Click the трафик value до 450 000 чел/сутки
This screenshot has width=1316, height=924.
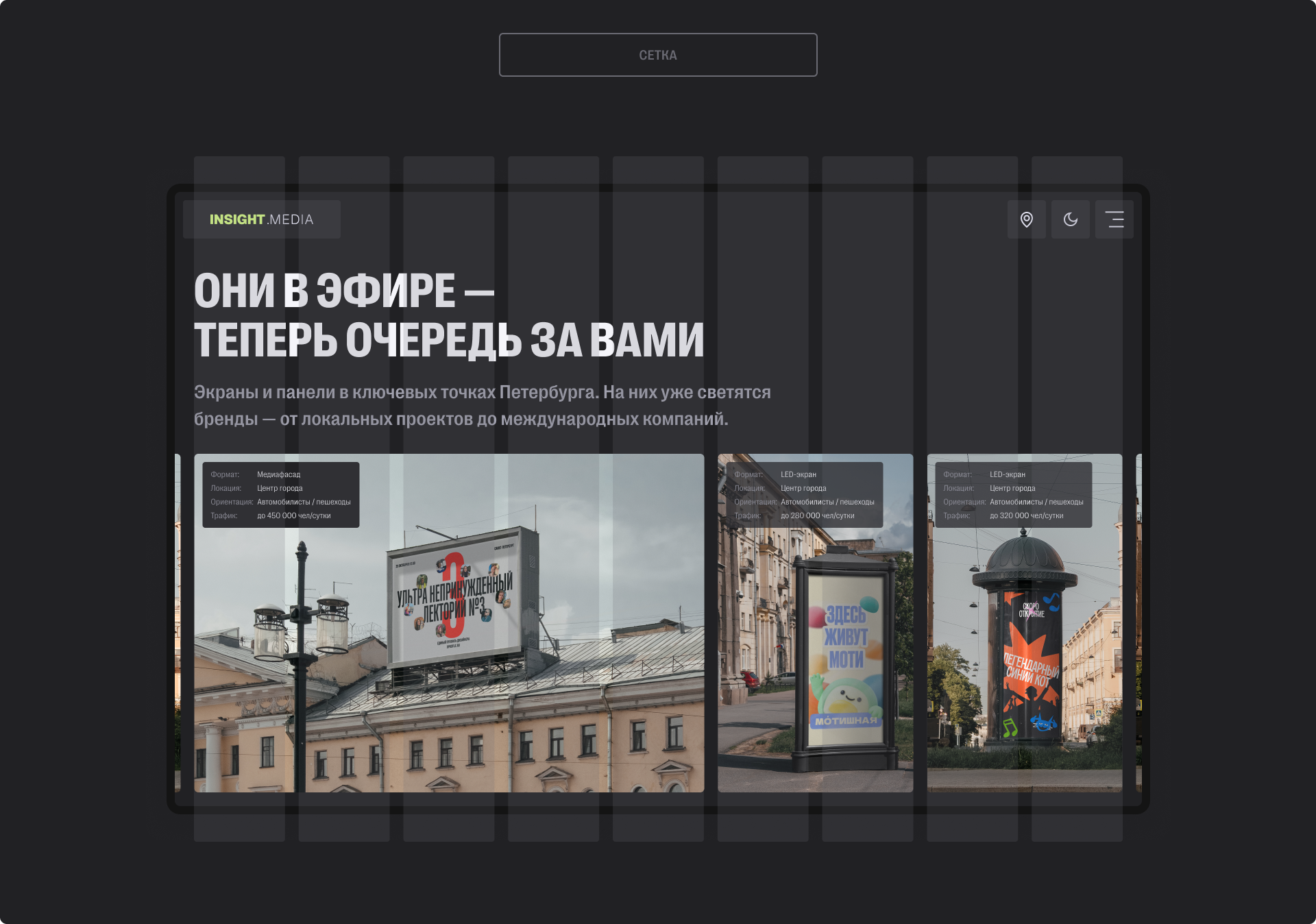(293, 515)
